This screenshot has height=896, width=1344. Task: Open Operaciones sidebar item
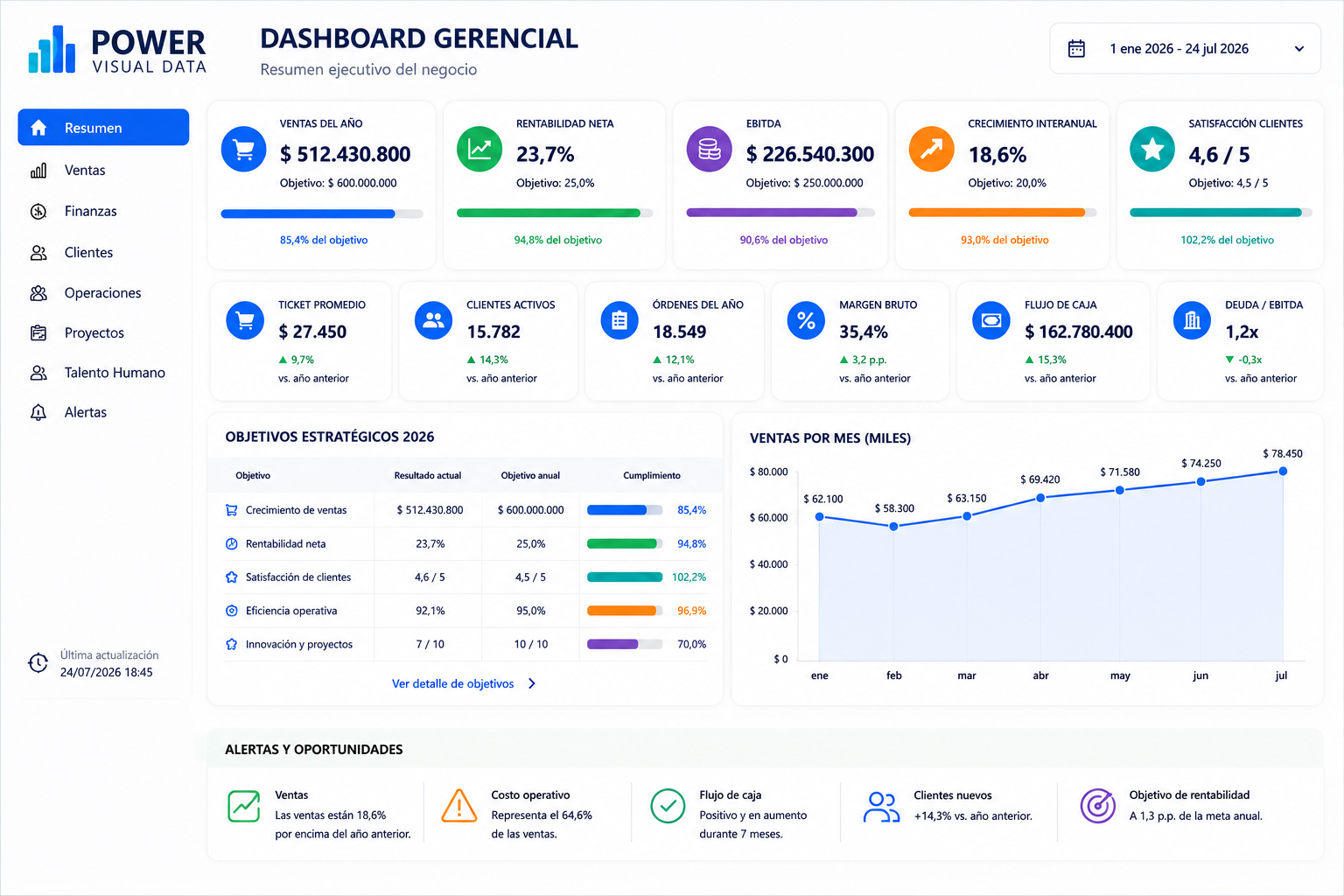tap(103, 293)
